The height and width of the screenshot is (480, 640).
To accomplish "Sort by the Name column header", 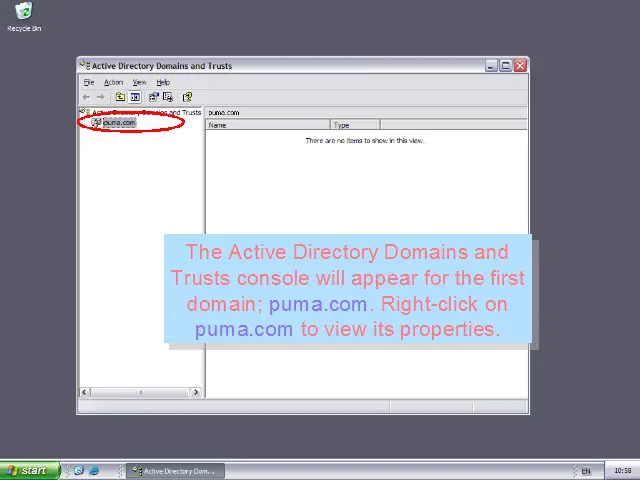I will click(x=268, y=125).
